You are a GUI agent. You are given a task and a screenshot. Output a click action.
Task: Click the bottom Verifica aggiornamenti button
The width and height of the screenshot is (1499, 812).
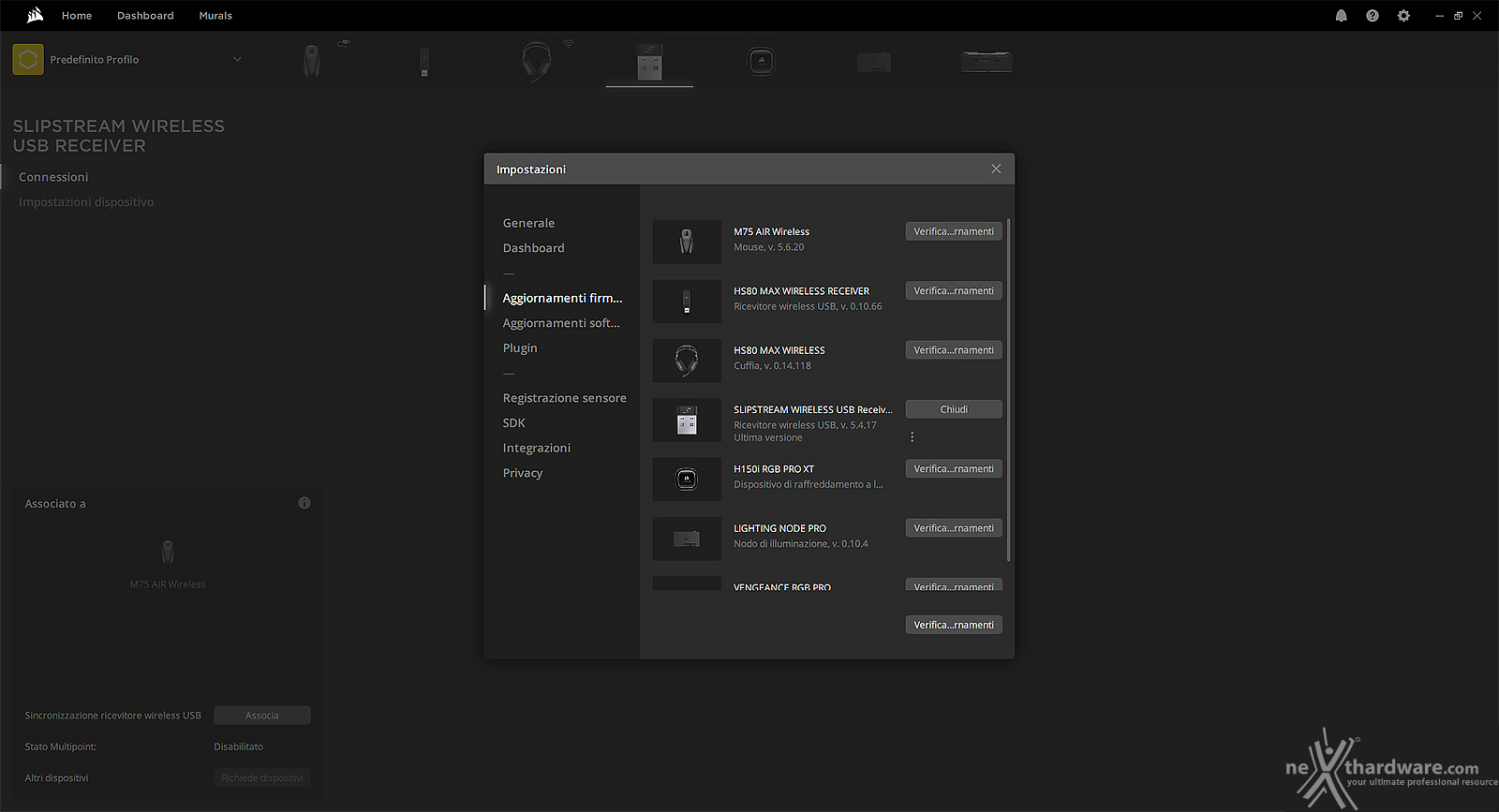[x=954, y=625]
